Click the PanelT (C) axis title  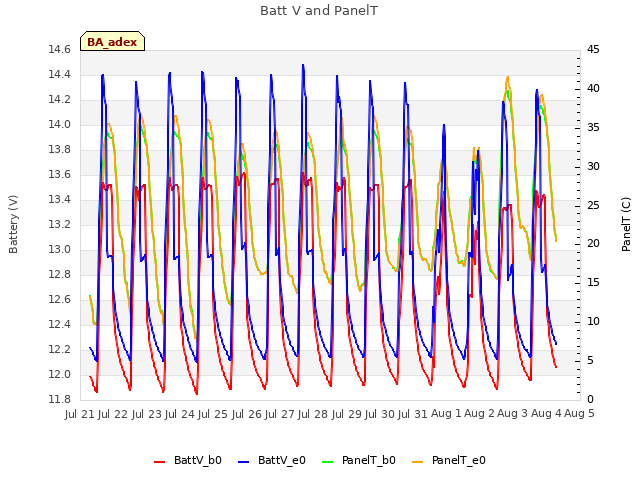(x=626, y=224)
